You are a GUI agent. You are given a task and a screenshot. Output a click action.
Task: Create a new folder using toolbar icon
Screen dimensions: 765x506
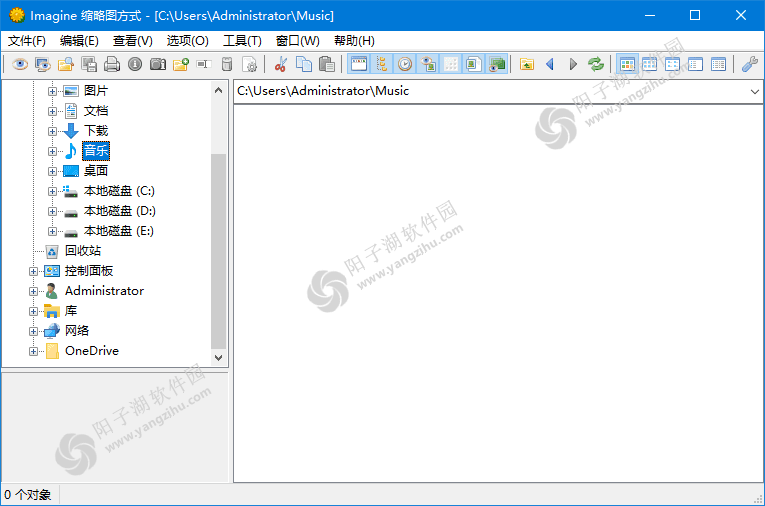click(181, 64)
